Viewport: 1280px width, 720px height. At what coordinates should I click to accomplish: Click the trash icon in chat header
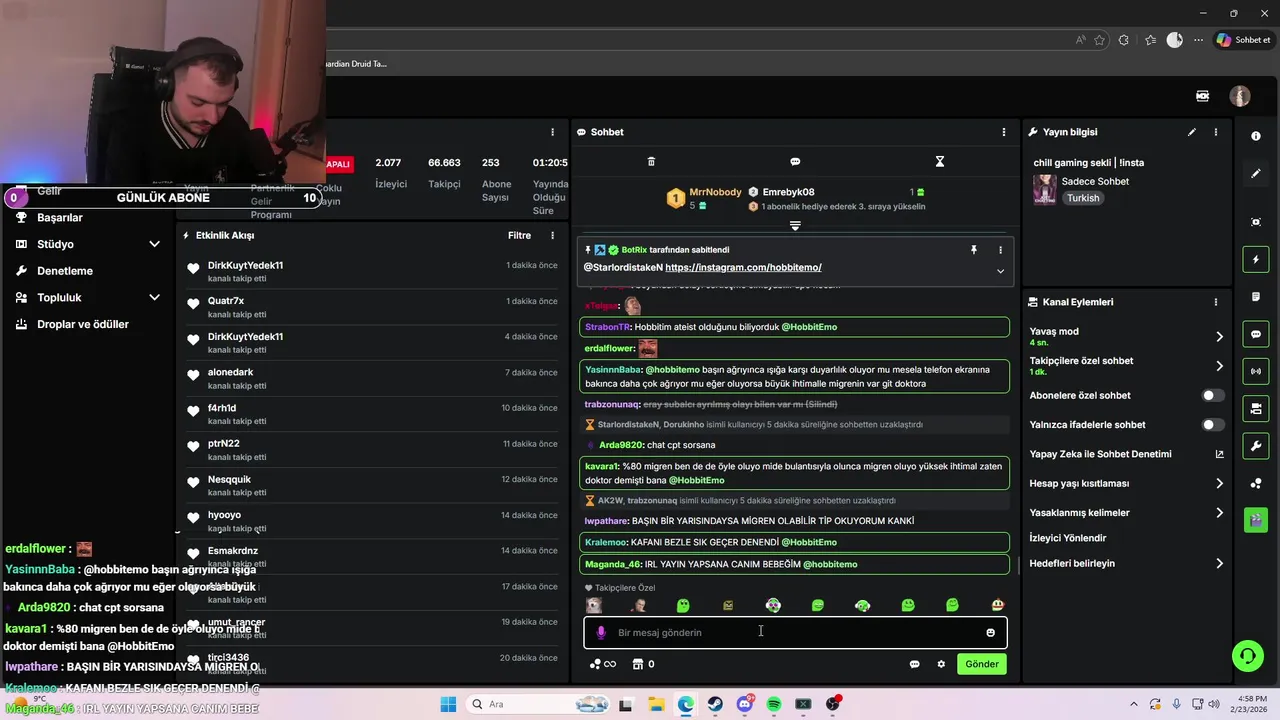[651, 161]
